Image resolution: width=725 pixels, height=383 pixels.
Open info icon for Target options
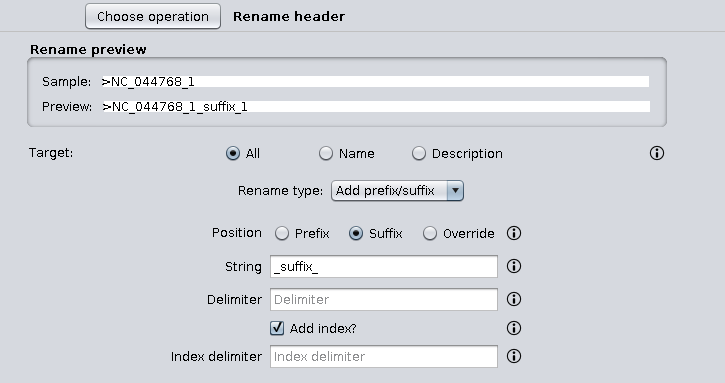click(x=657, y=153)
